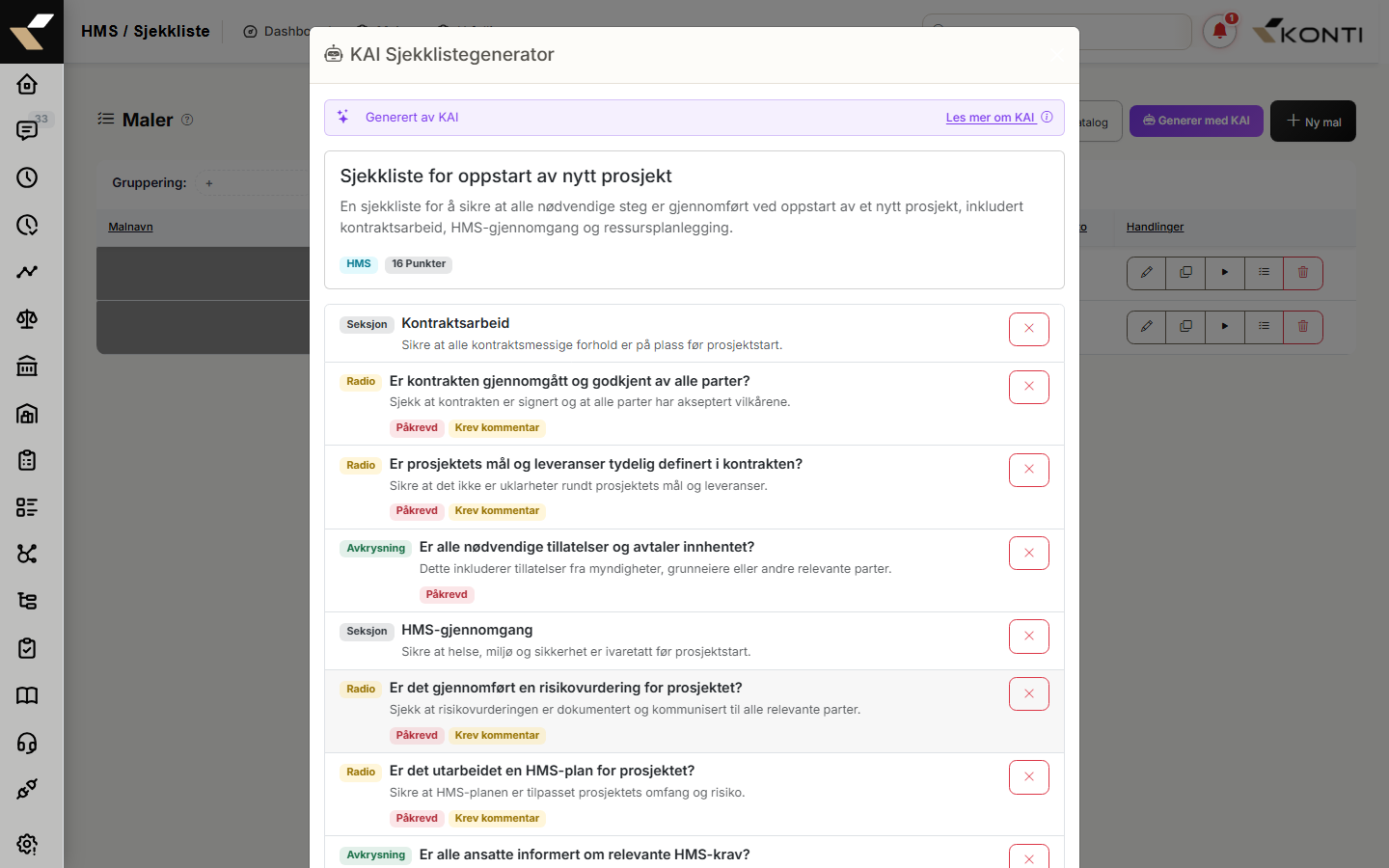Open the home icon in the sidebar
The height and width of the screenshot is (868, 1389).
[x=27, y=84]
